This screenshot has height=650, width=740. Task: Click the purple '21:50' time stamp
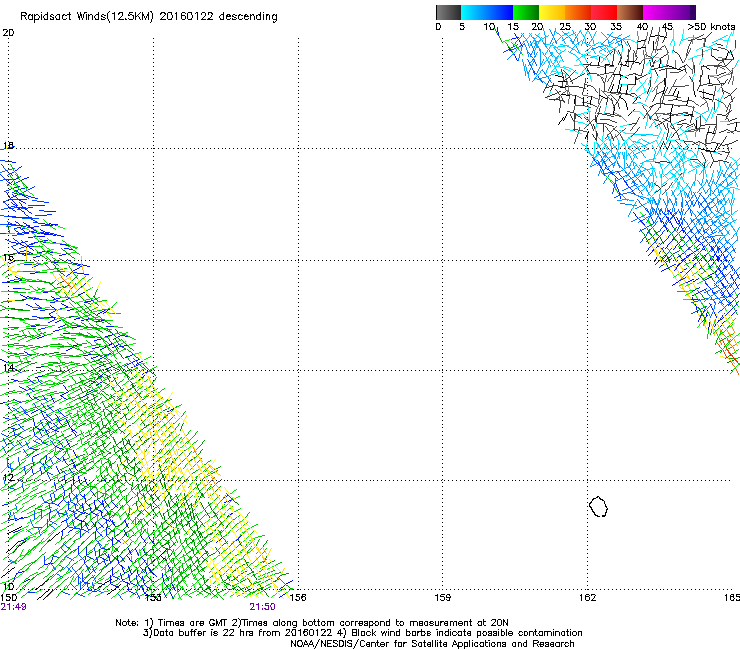pyautogui.click(x=262, y=607)
